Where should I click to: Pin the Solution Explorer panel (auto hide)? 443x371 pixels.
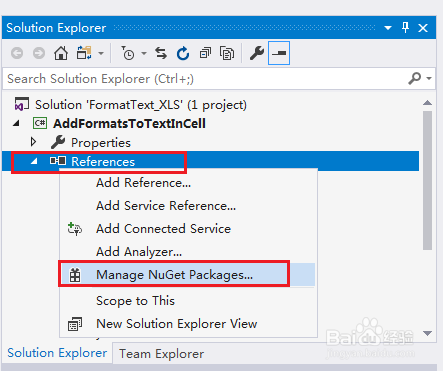405,27
